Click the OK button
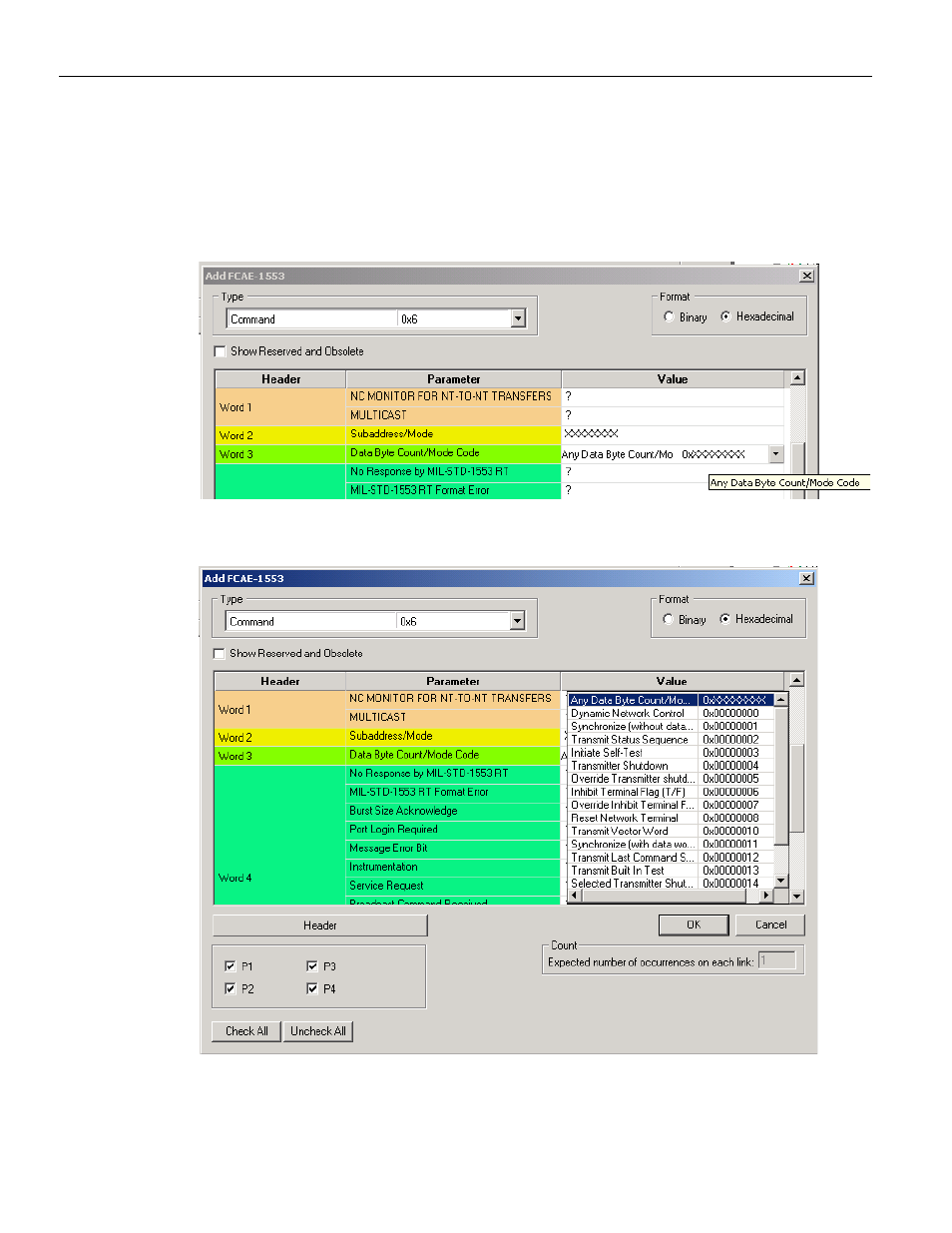 pyautogui.click(x=694, y=925)
